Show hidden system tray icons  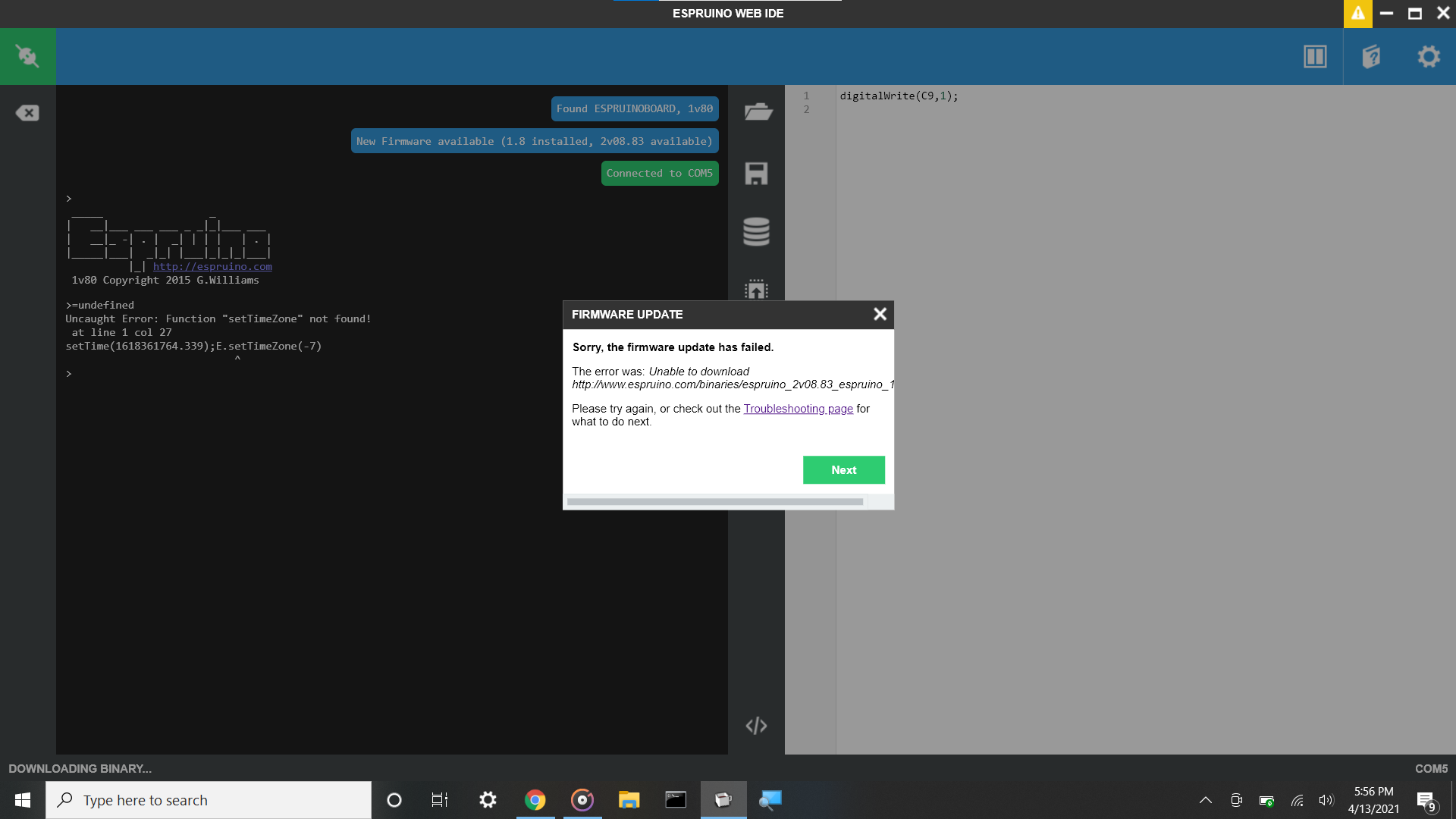[x=1206, y=800]
